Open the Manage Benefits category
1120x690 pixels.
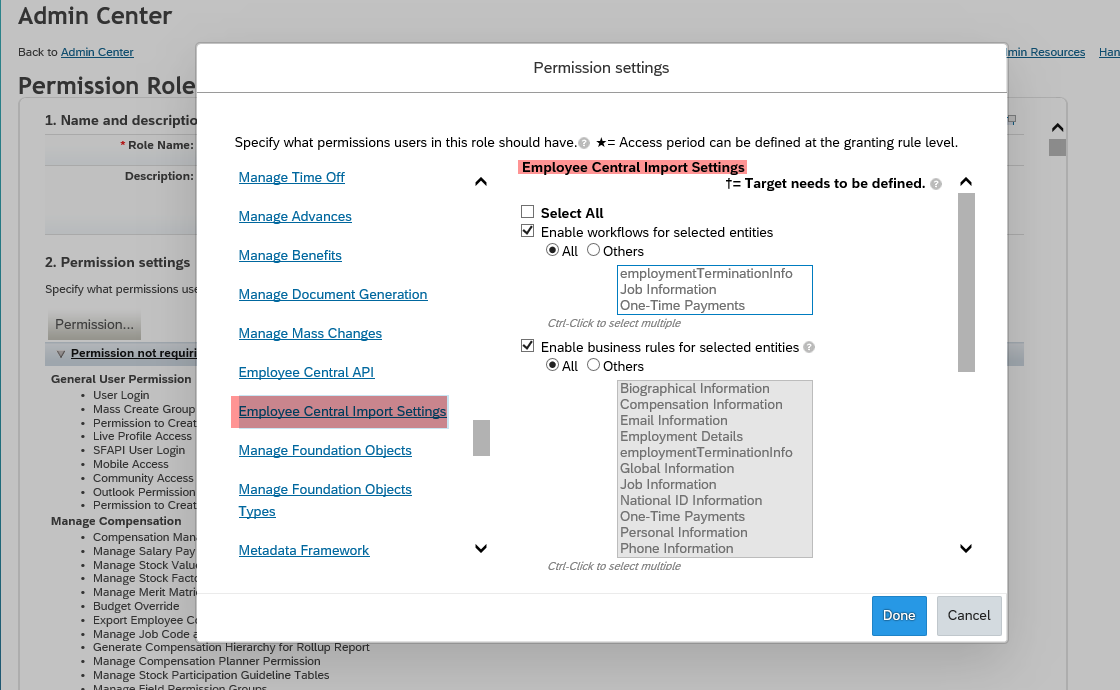[x=290, y=256]
